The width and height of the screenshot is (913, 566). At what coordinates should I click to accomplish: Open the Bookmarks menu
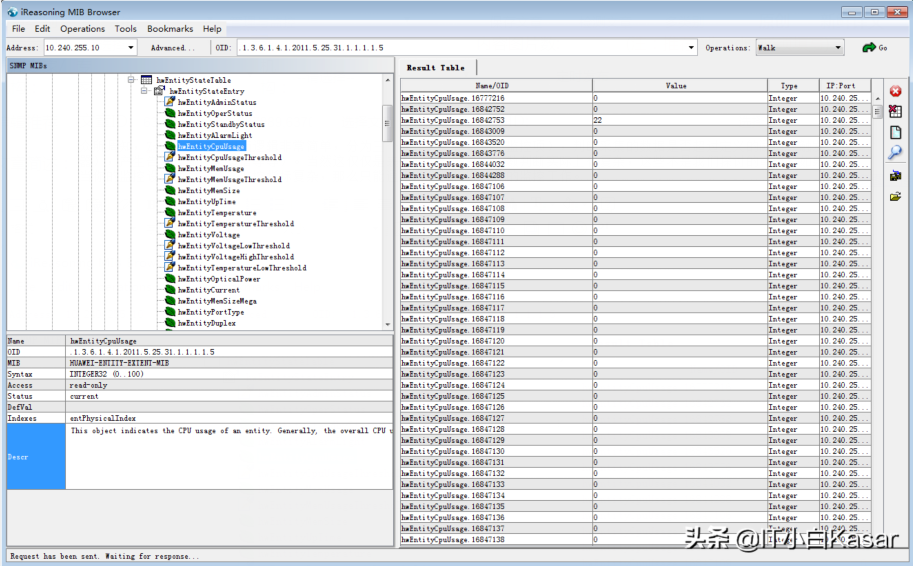170,29
